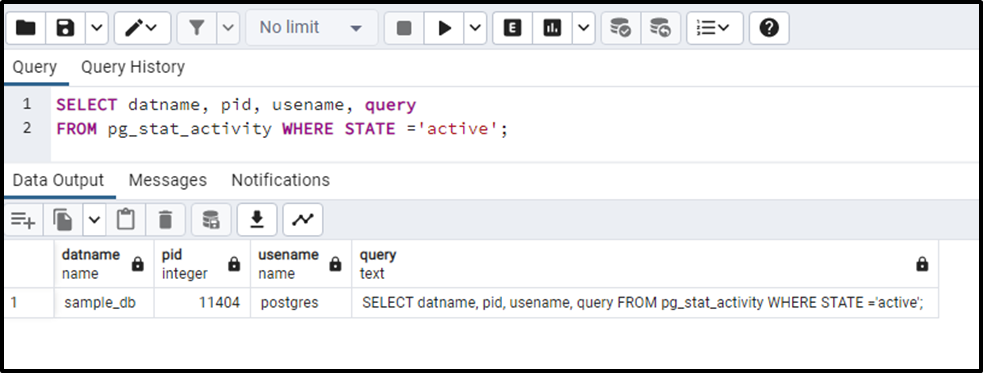Switch to the Messages tab
This screenshot has height=373, width=983.
tap(167, 181)
